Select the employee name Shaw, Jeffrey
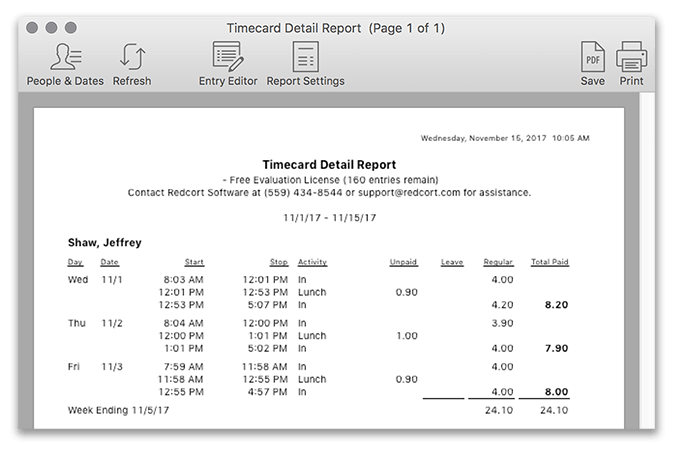The width and height of the screenshot is (675, 450). point(104,242)
